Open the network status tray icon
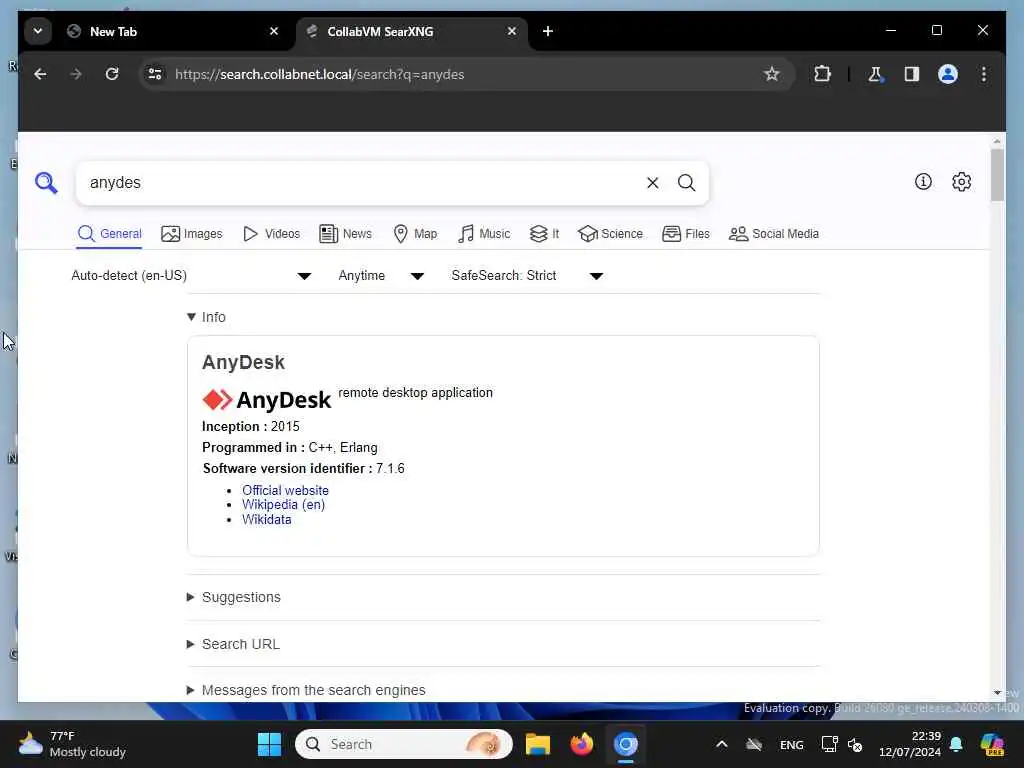Screen dimensions: 1024x768 [829, 744]
